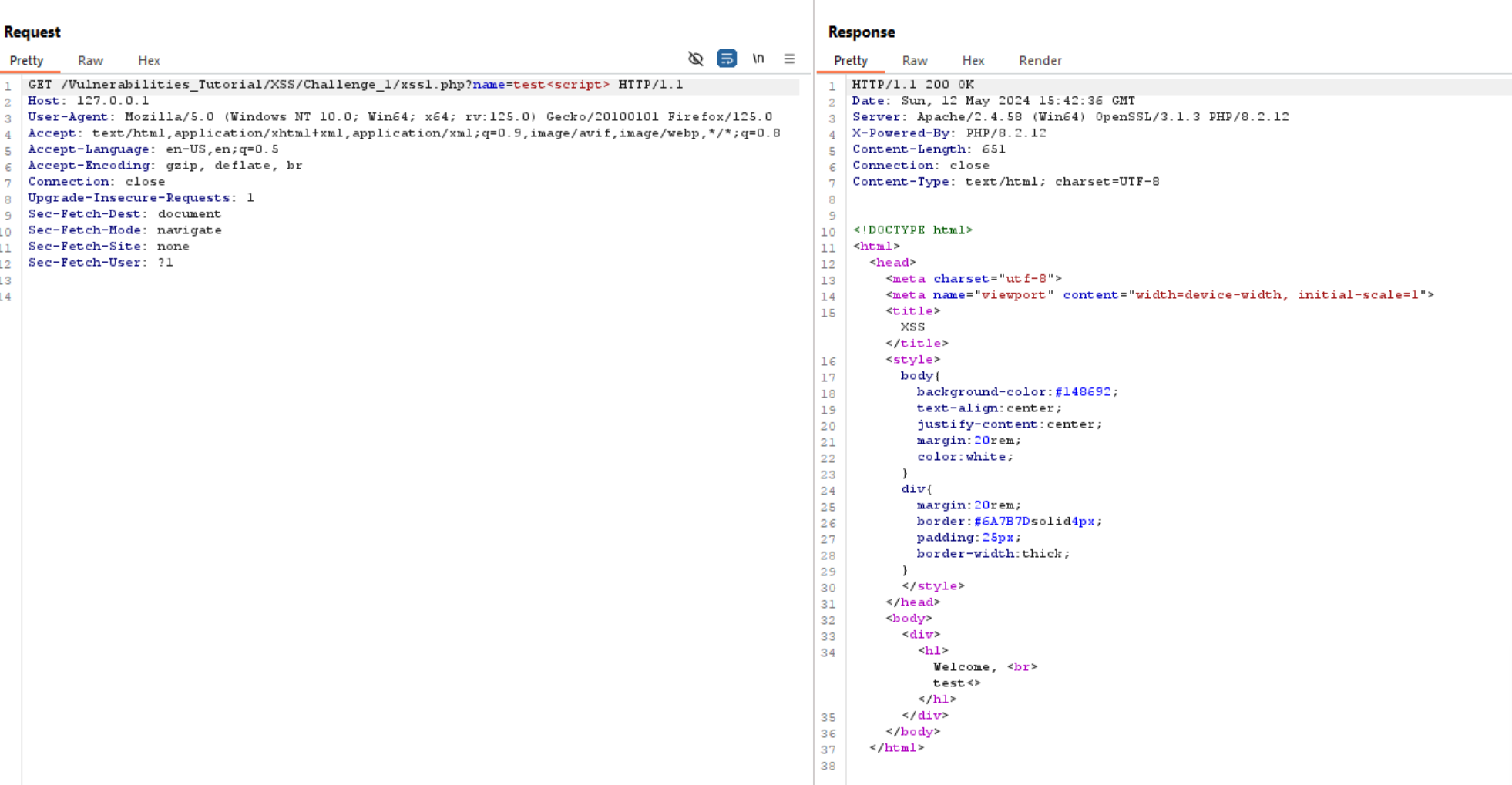This screenshot has width=1512, height=785.
Task: Click the <!DOCTYPE html> line
Action: pyautogui.click(x=913, y=230)
